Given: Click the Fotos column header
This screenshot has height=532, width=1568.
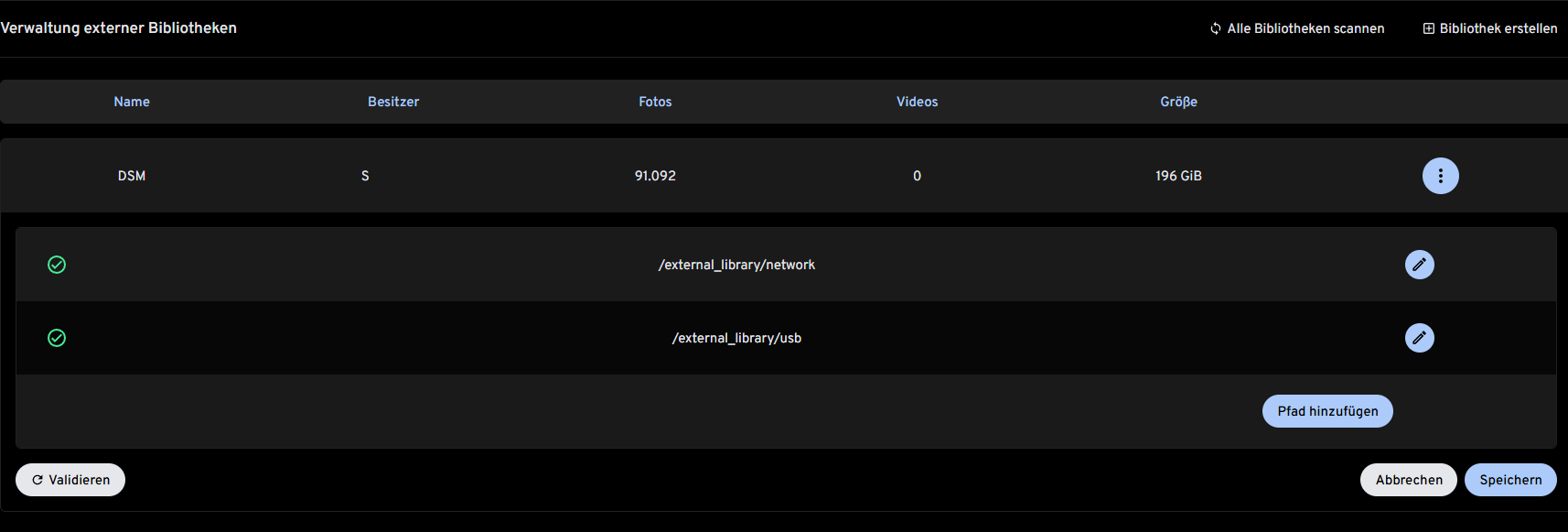Looking at the screenshot, I should (x=655, y=102).
